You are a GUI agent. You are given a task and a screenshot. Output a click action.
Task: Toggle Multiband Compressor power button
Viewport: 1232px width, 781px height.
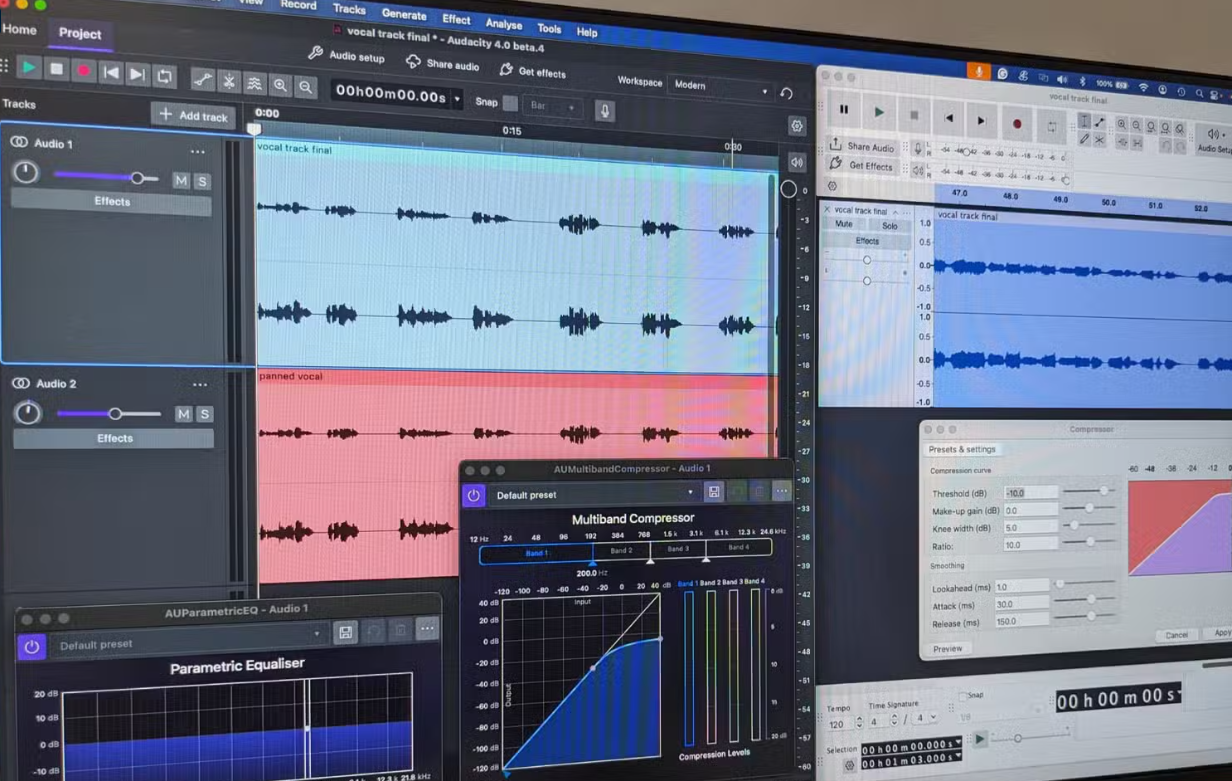(x=474, y=495)
